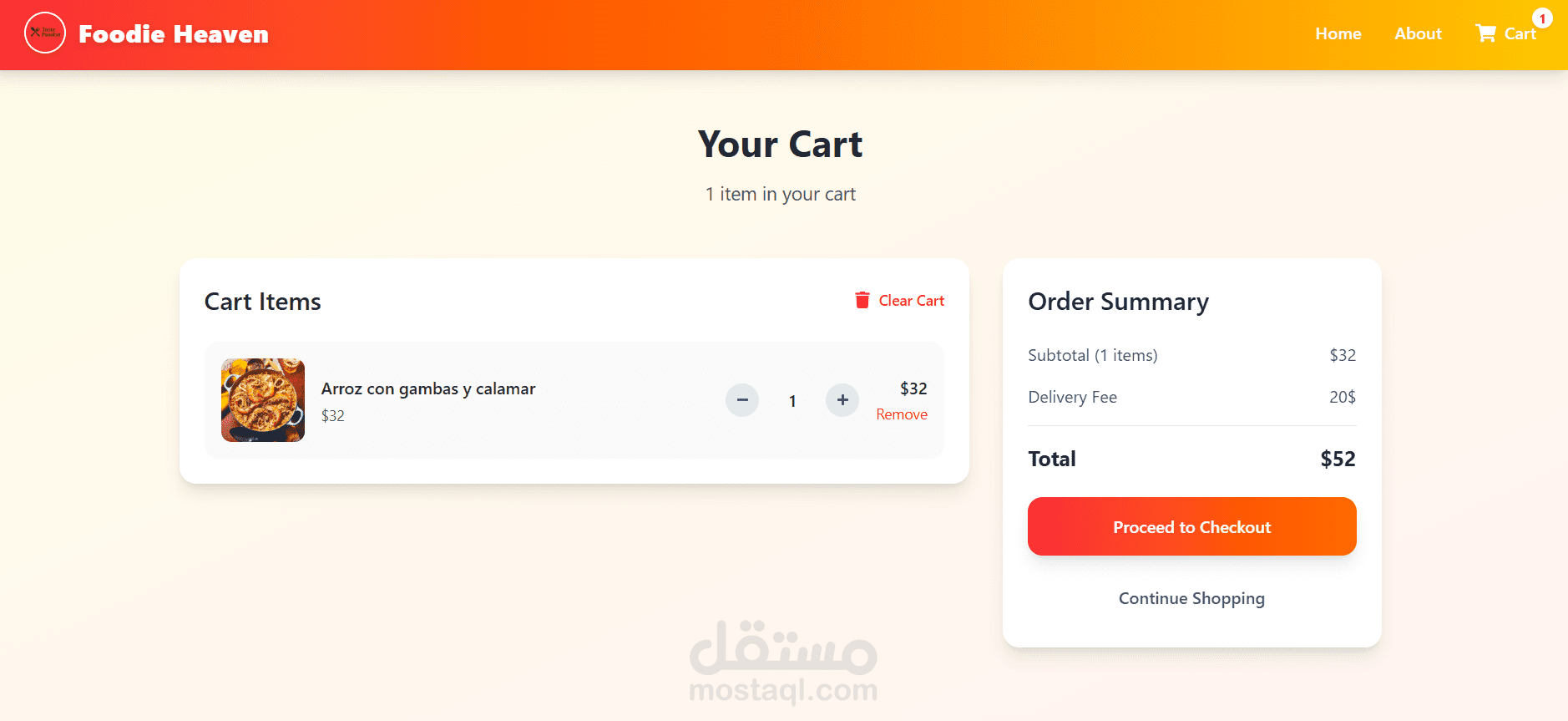1568x721 pixels.
Task: Click the red trash can icon
Action: point(862,300)
